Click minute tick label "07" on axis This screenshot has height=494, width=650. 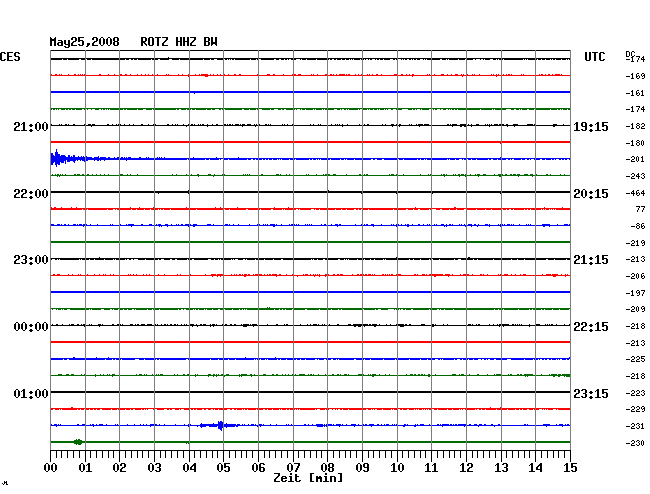click(293, 468)
